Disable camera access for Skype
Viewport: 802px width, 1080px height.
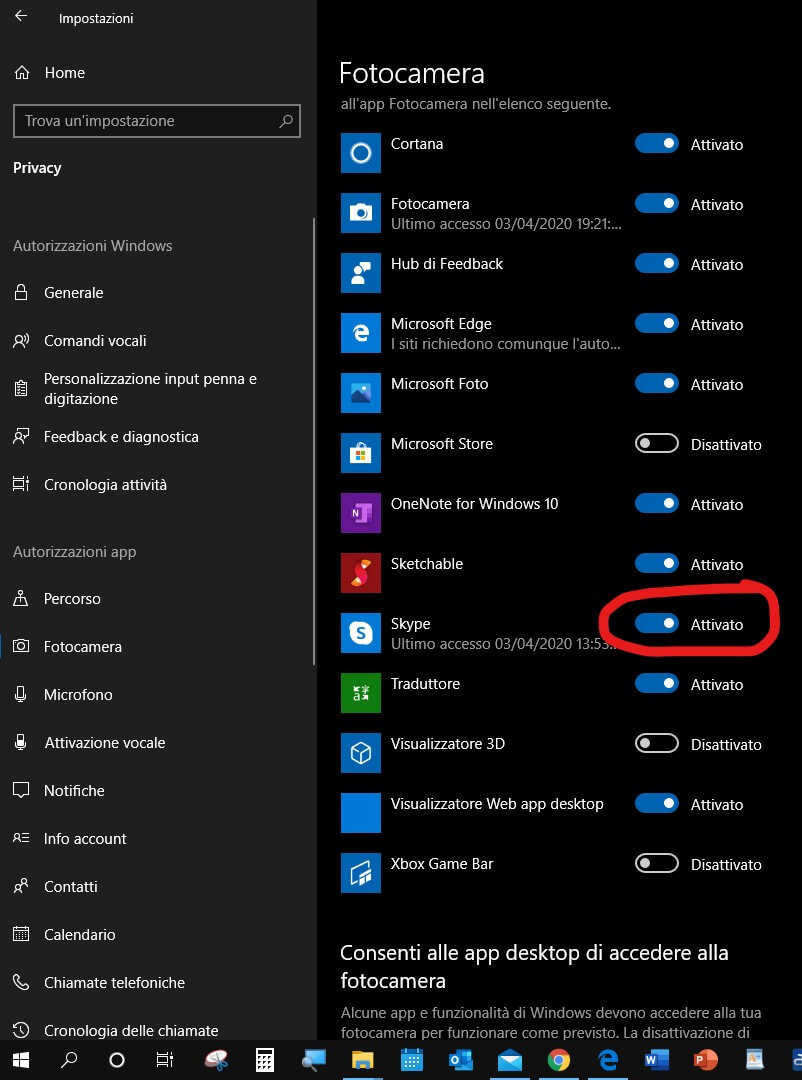(657, 624)
